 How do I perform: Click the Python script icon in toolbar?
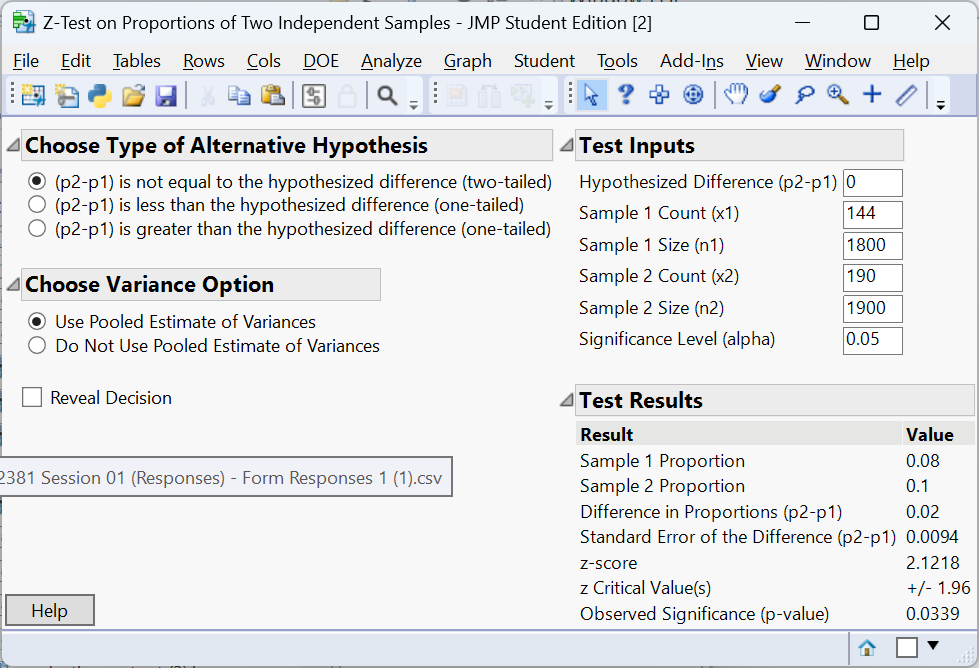[100, 95]
